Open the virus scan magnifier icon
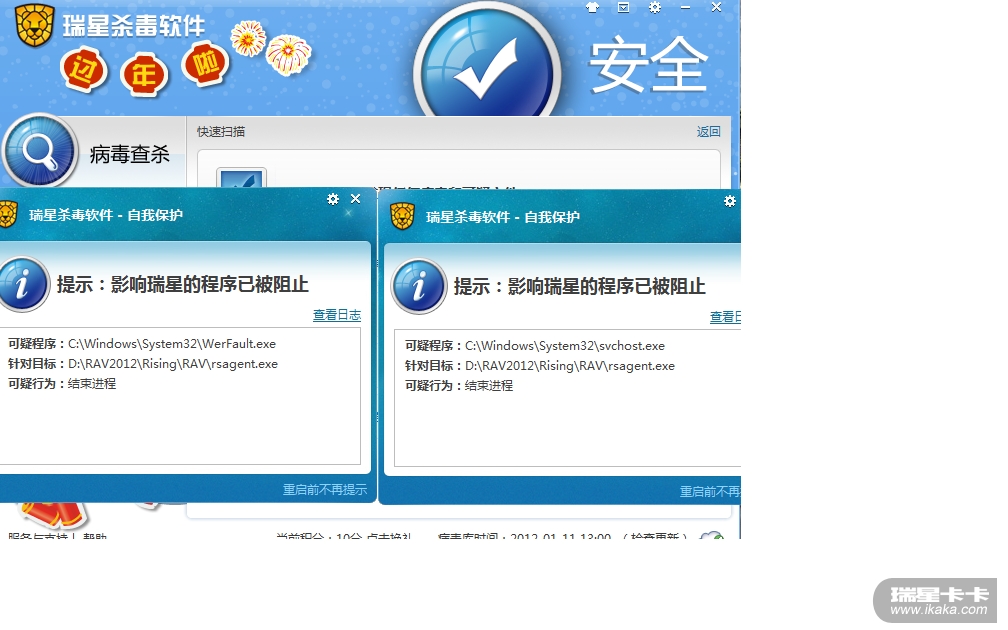This screenshot has width=1008, height=630. click(x=40, y=151)
